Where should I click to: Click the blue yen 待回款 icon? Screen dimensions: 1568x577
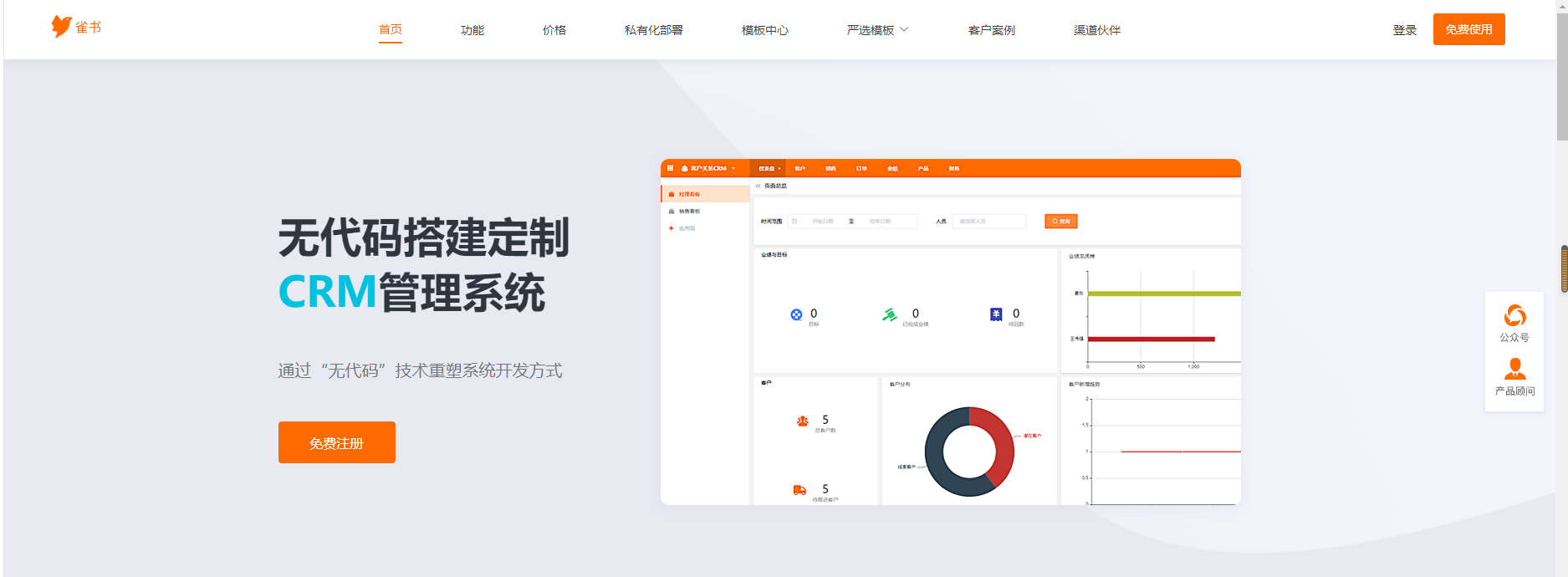996,314
